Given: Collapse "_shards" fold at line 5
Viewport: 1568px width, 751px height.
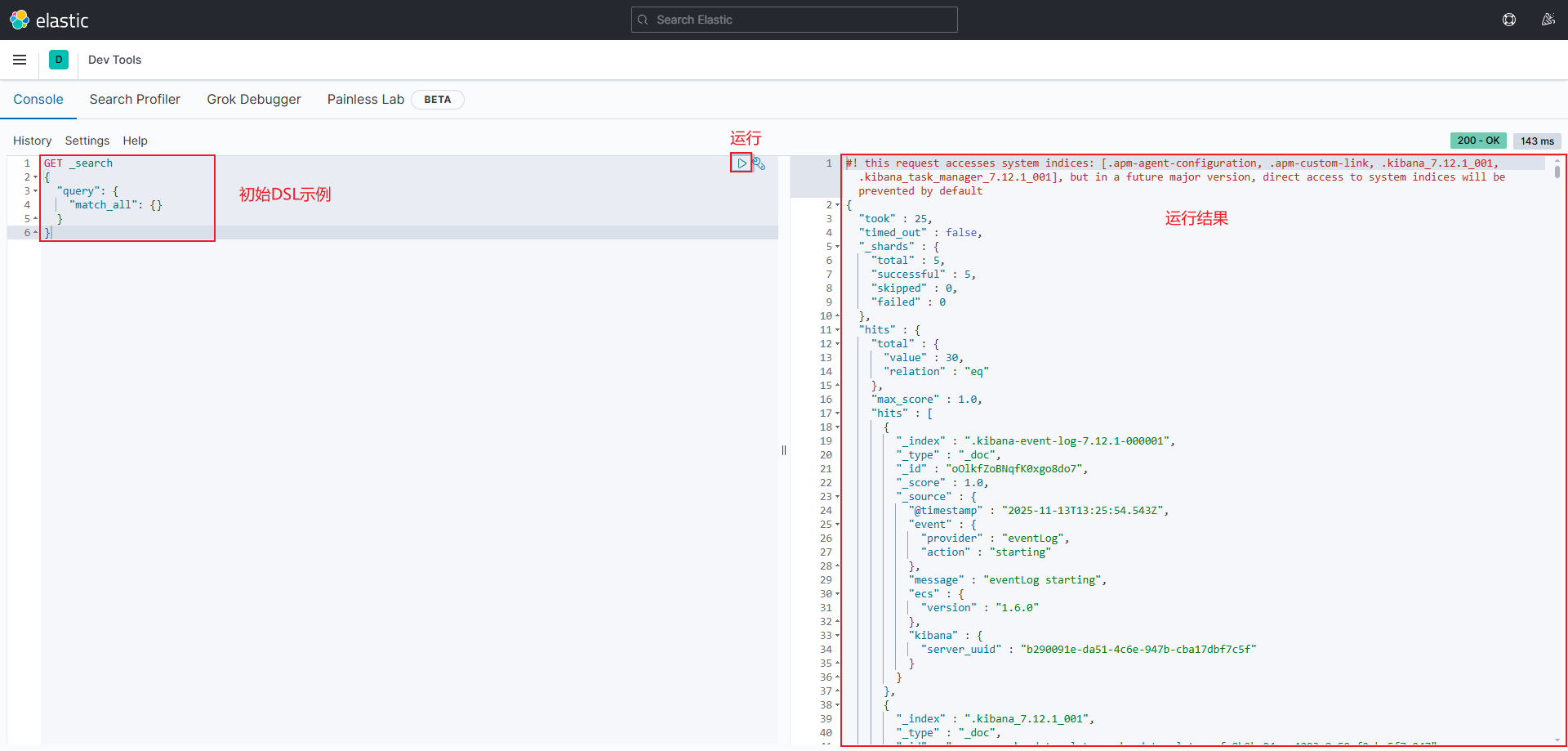Looking at the screenshot, I should [838, 247].
